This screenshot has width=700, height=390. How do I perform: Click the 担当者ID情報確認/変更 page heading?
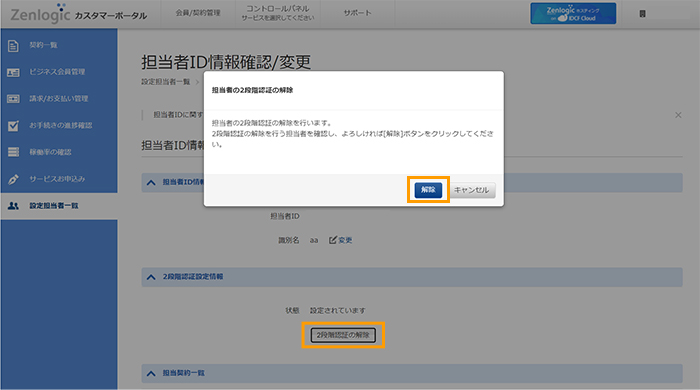(226, 62)
